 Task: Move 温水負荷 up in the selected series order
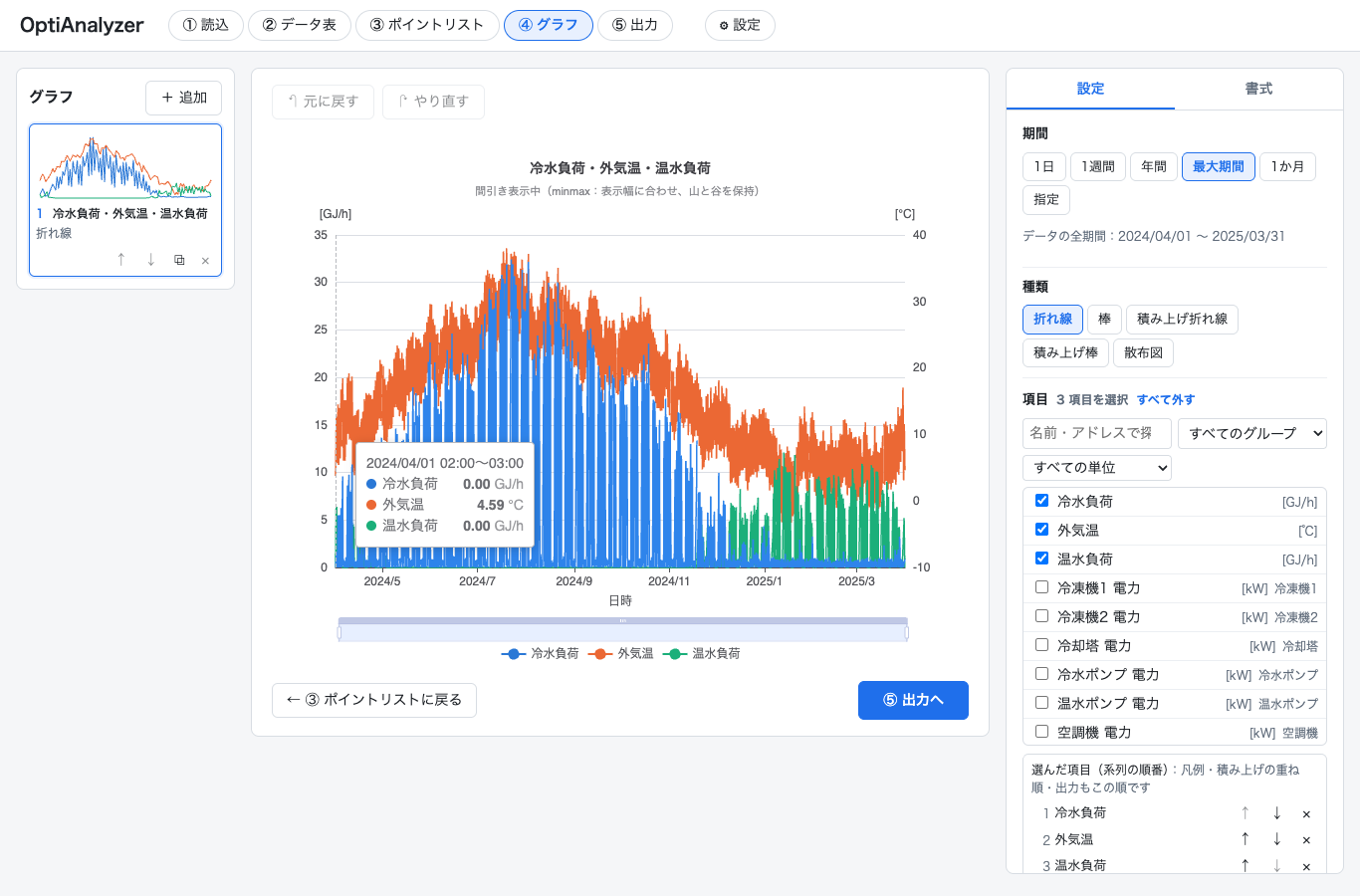(x=1245, y=865)
